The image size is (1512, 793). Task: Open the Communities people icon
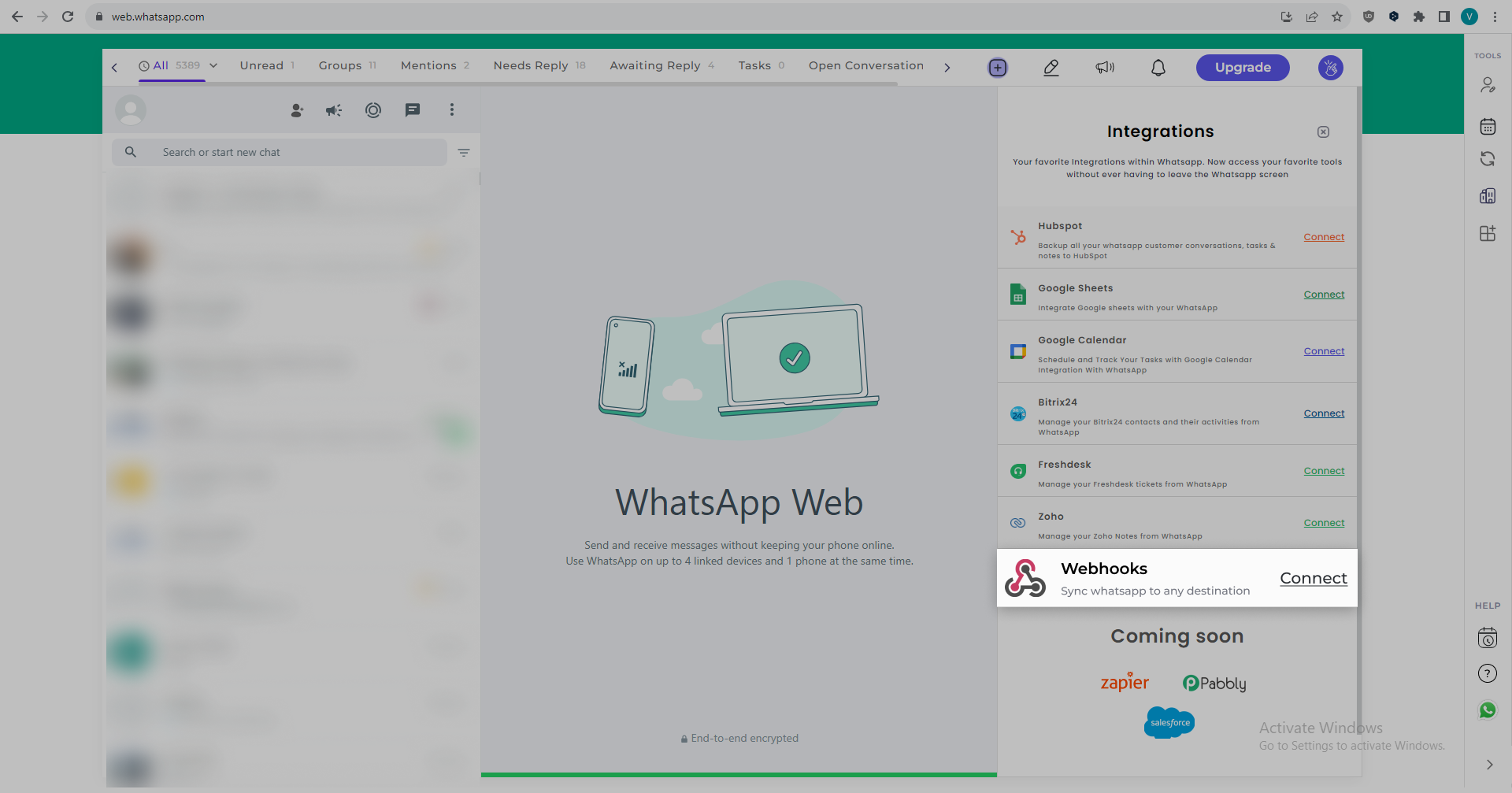pyautogui.click(x=297, y=110)
